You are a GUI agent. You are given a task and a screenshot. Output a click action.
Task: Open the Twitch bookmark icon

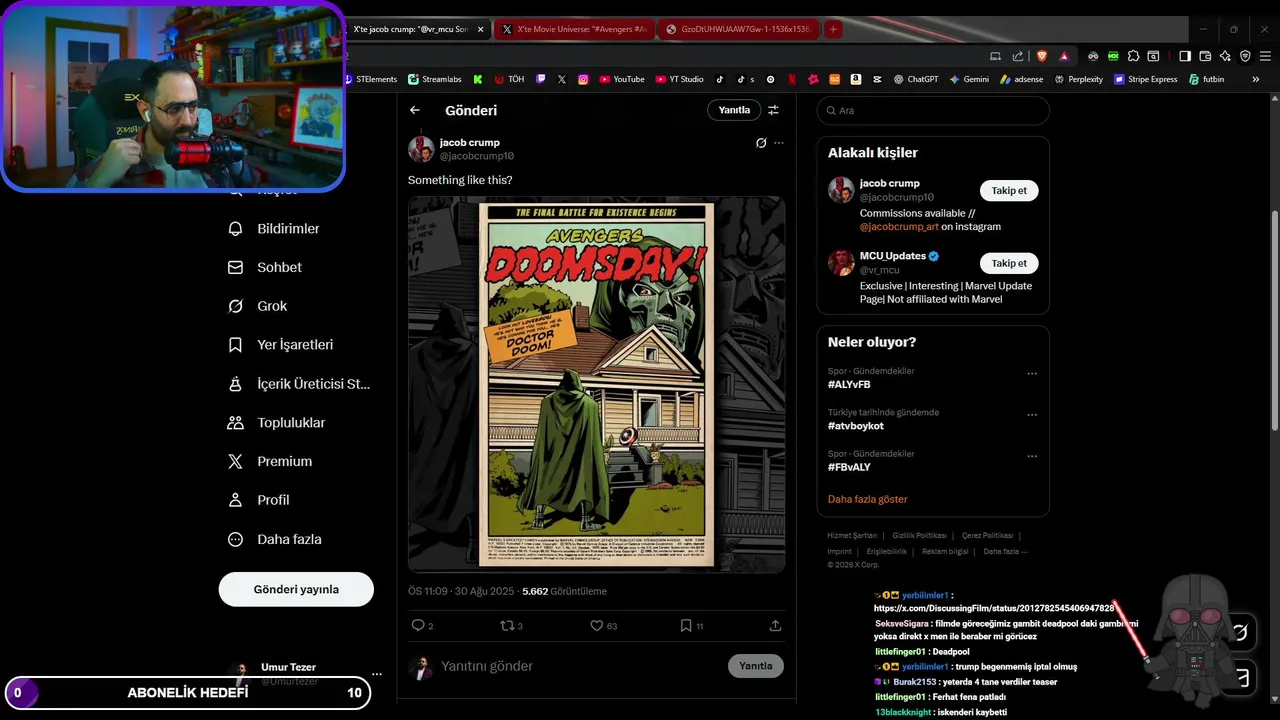coord(541,79)
